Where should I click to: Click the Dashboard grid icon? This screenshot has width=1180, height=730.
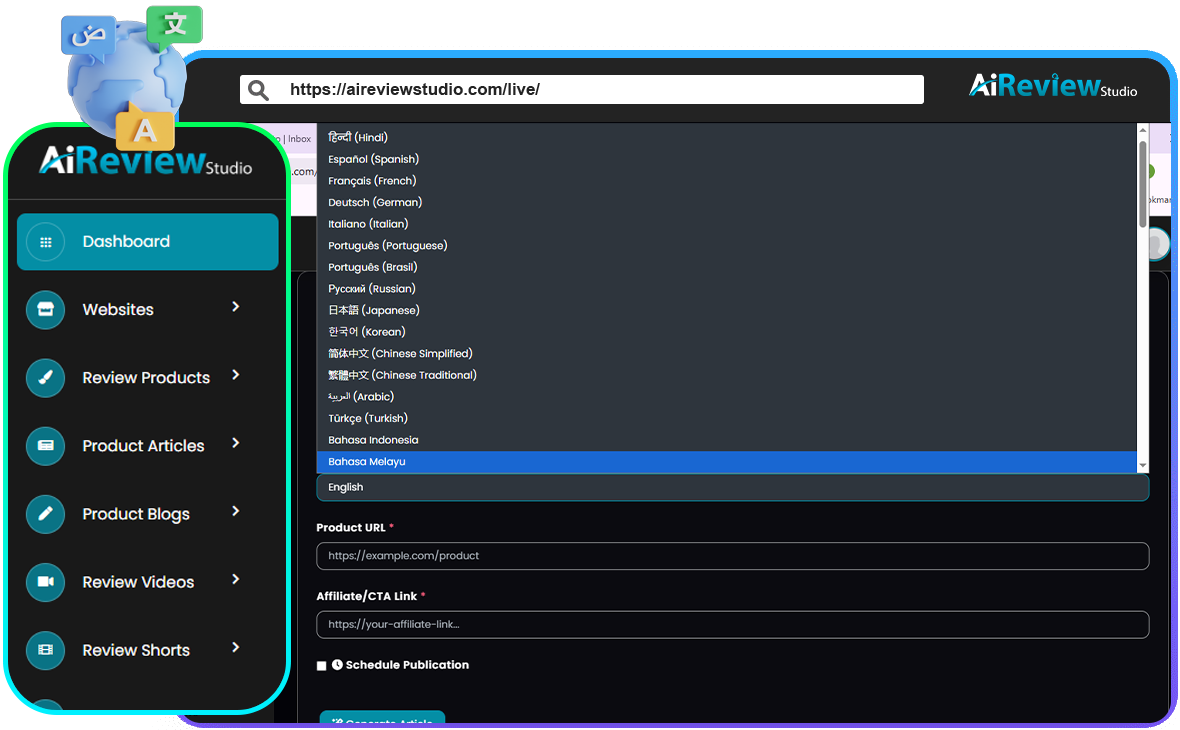point(45,242)
